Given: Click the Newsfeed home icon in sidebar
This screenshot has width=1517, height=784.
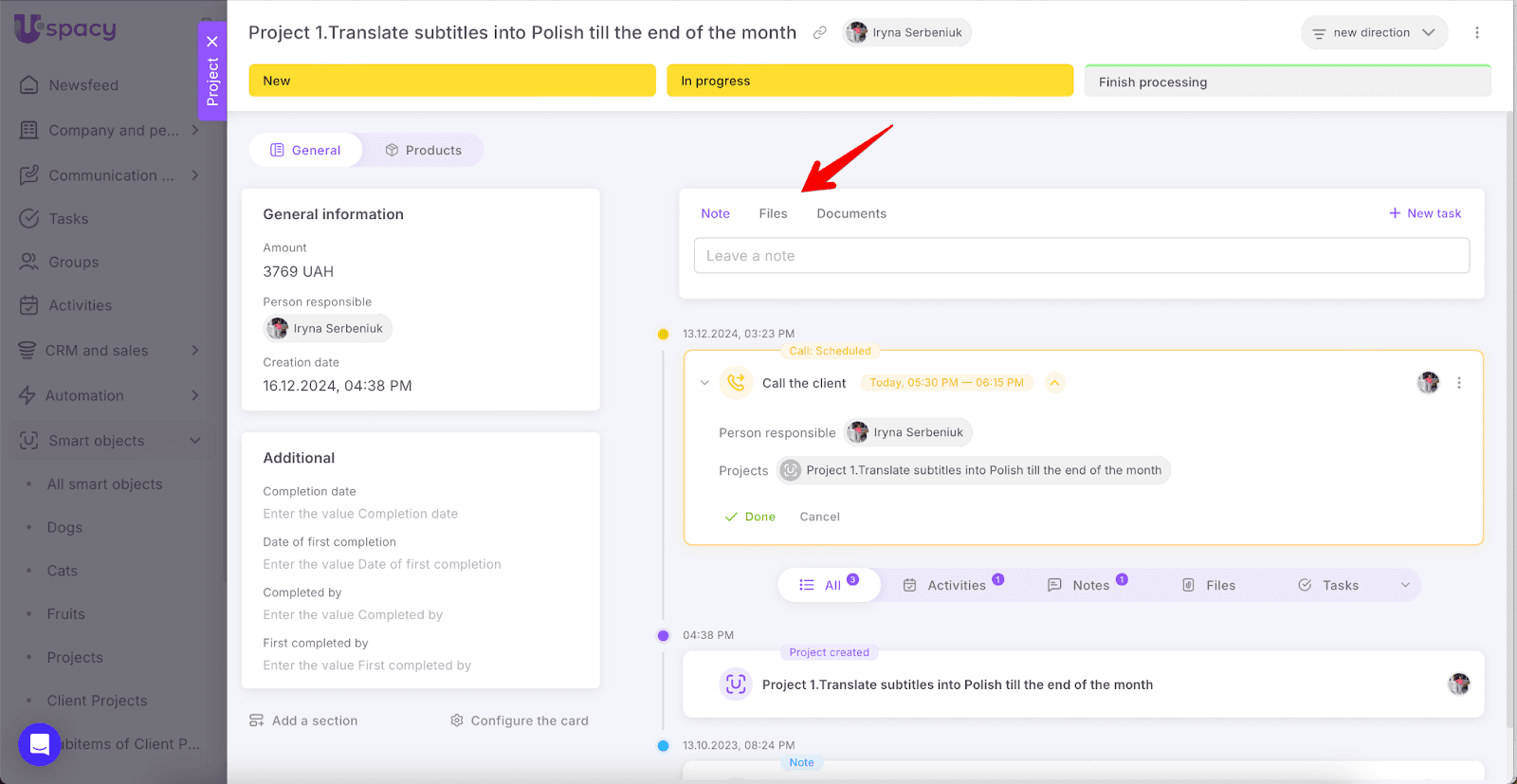Looking at the screenshot, I should coord(29,85).
